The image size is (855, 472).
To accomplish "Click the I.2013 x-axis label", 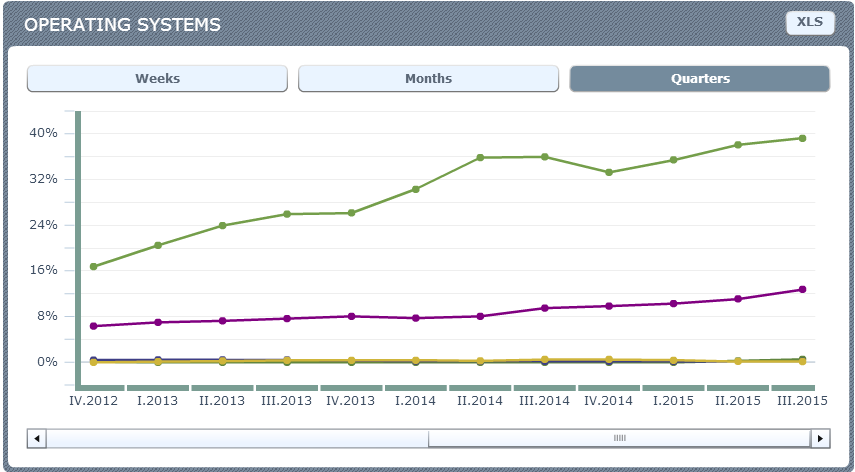I will coord(158,401).
